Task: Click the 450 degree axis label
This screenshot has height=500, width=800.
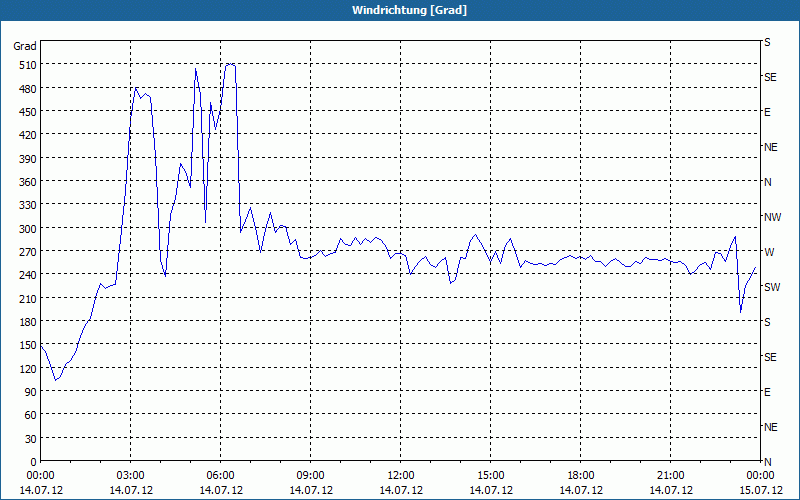Action: [28, 112]
